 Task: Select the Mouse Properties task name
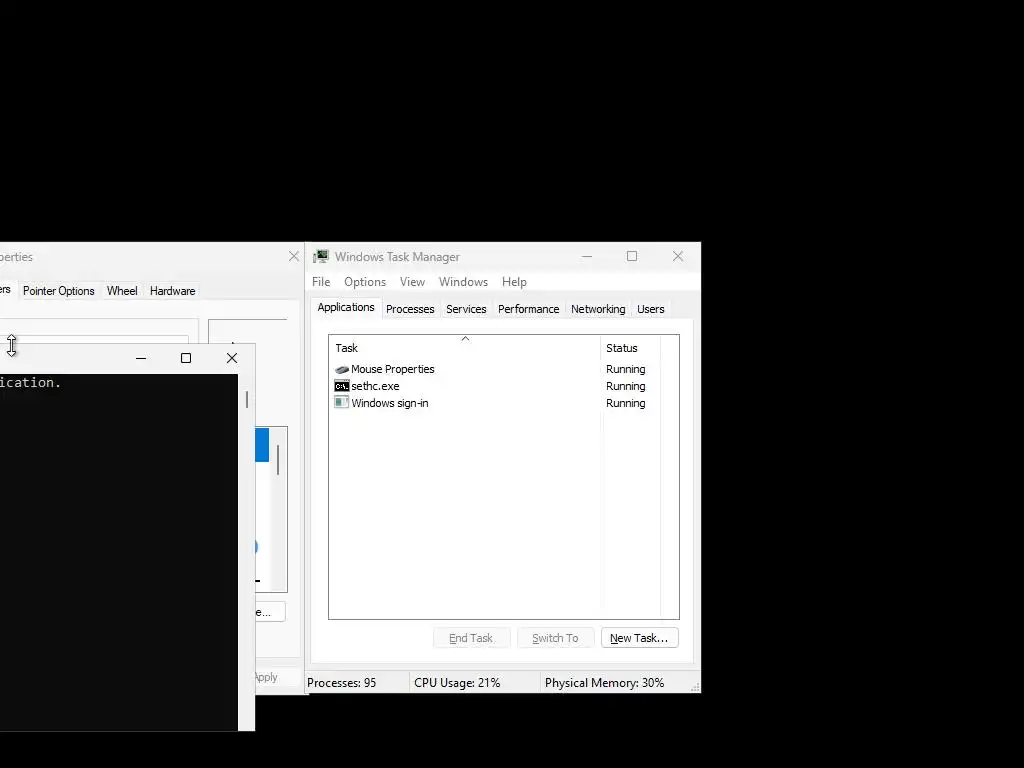392,369
